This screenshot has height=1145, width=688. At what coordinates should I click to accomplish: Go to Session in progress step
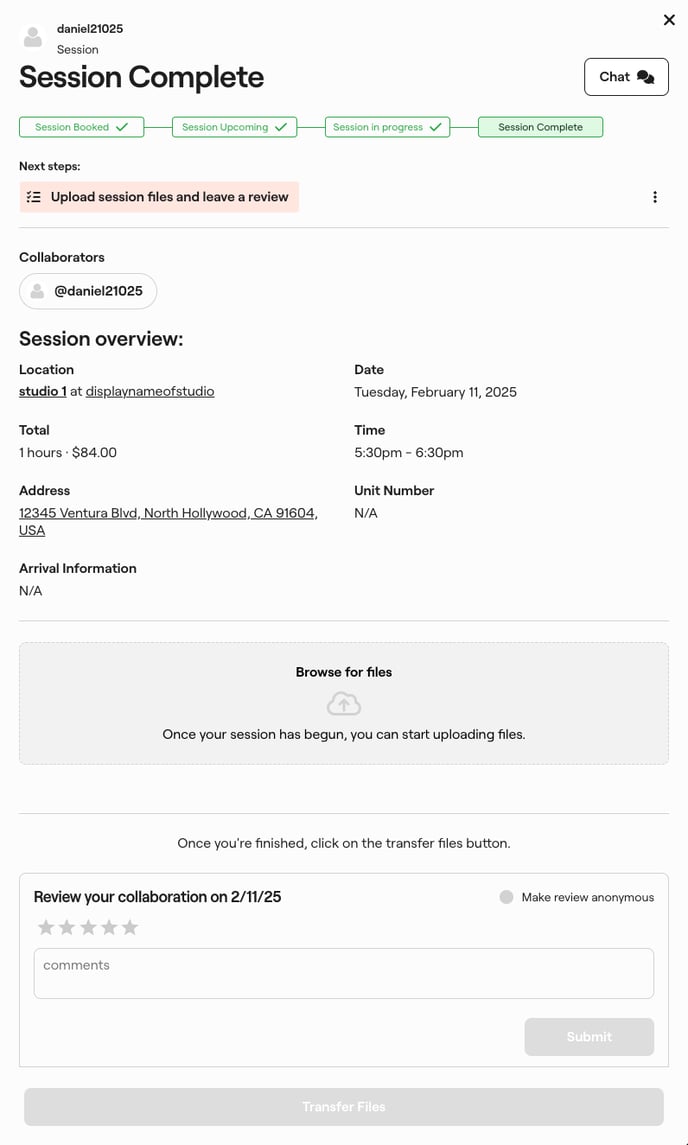coord(387,127)
